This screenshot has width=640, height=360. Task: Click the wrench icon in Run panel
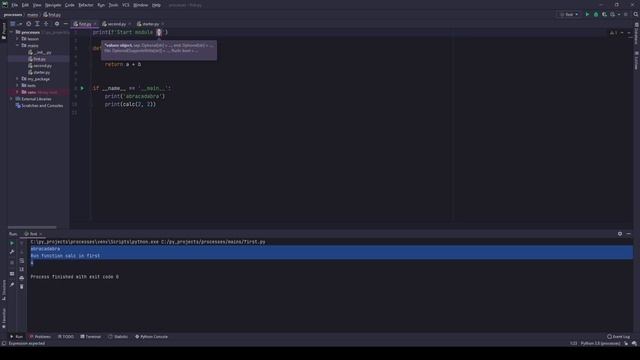12,252
